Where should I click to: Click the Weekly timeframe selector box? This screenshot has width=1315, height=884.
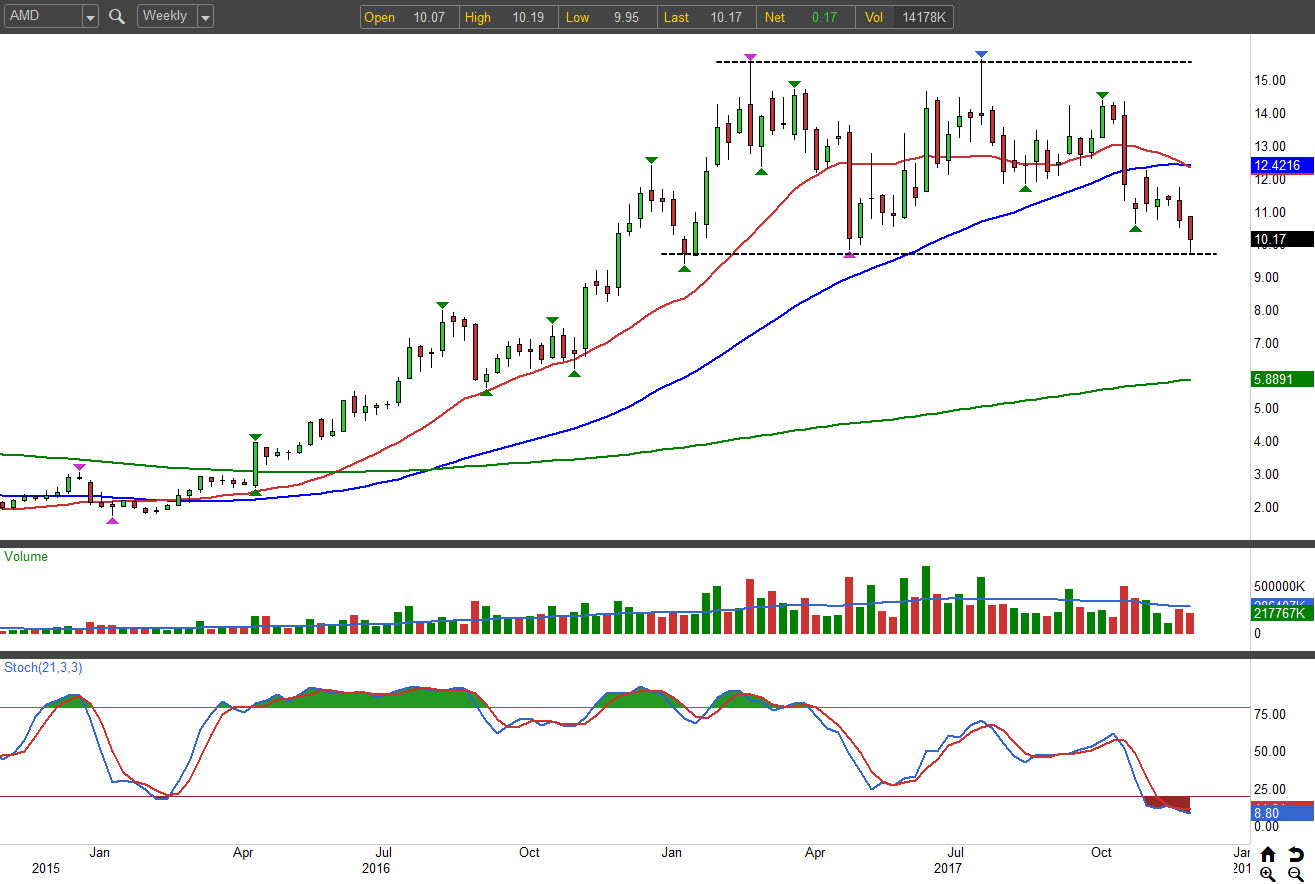point(166,17)
